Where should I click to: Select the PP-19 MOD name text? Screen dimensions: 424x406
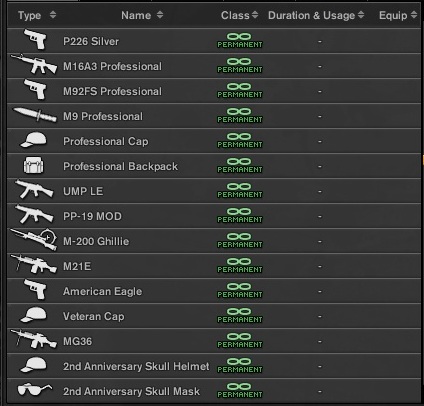click(92, 216)
